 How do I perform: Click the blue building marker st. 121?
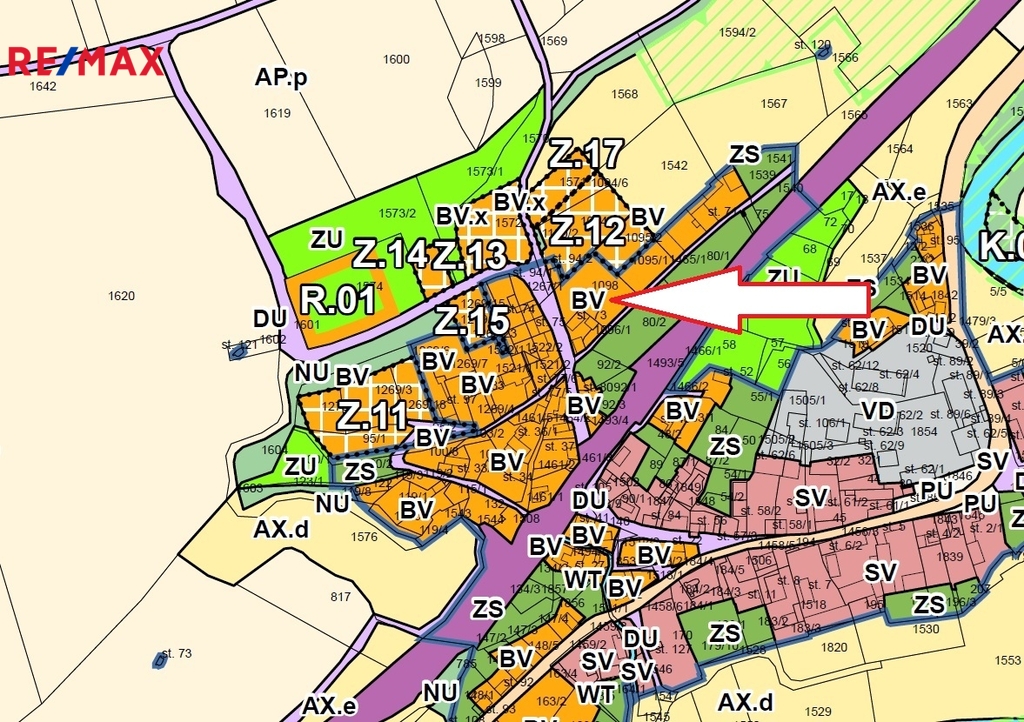[x=238, y=351]
